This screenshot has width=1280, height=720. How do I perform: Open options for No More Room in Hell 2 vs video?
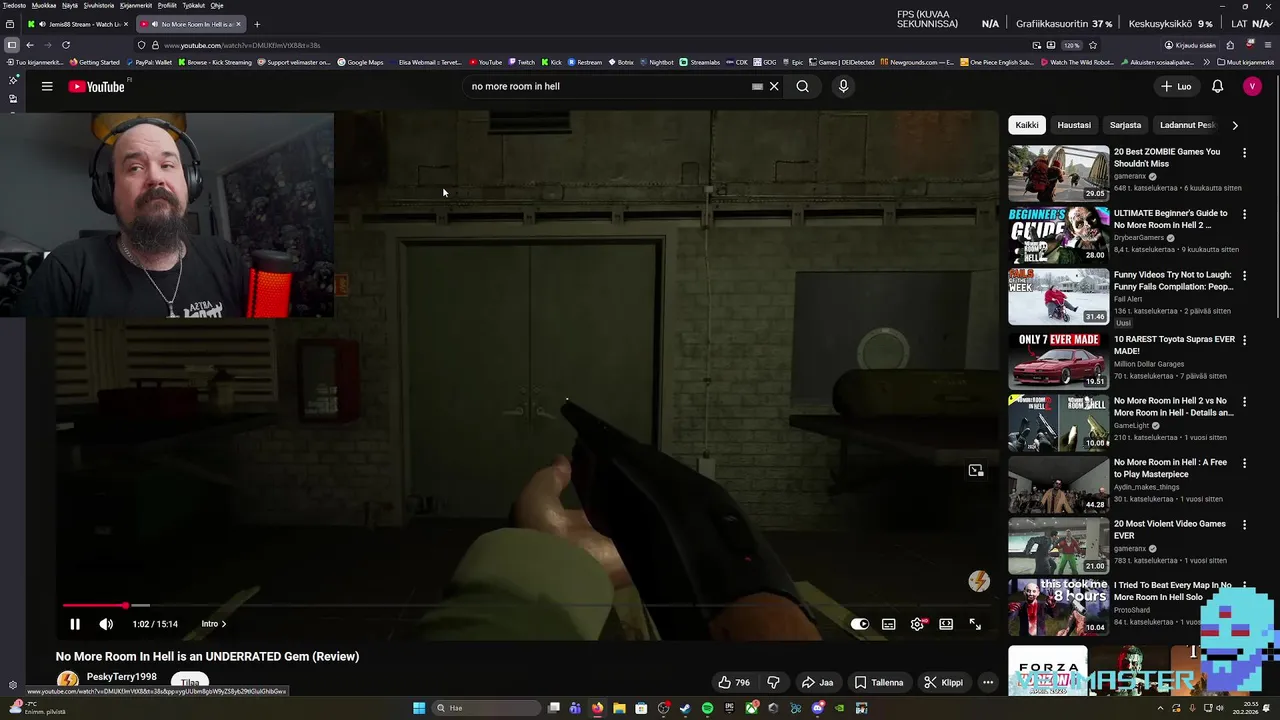tap(1244, 401)
